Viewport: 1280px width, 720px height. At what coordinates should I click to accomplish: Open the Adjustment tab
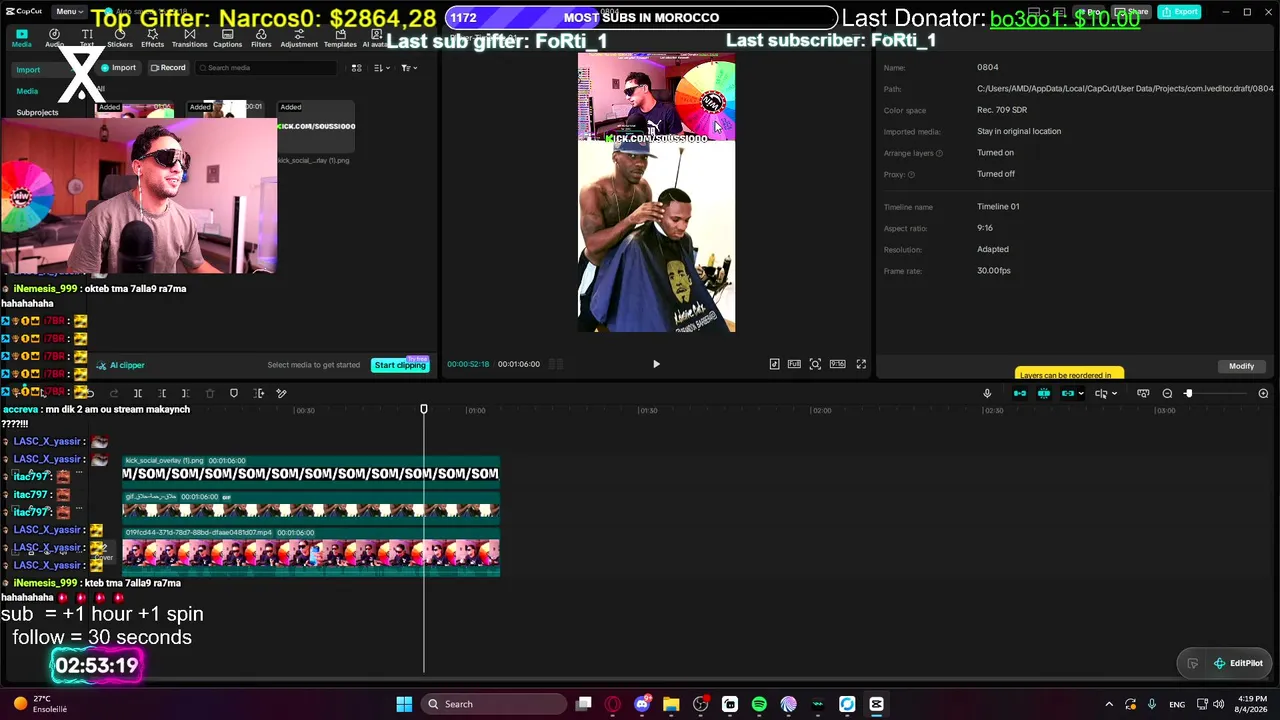click(x=299, y=38)
